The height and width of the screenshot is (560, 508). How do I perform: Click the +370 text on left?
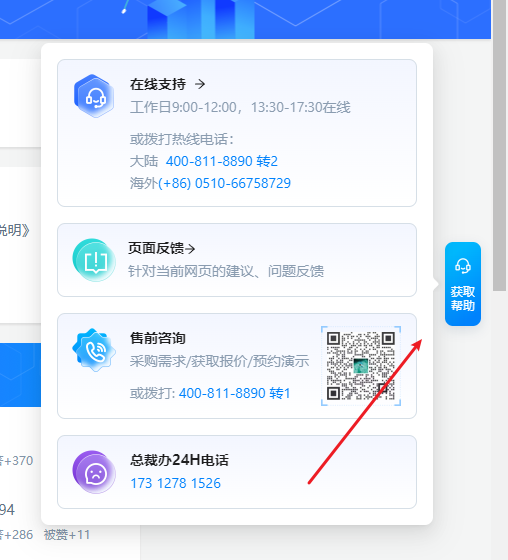pyautogui.click(x=18, y=461)
